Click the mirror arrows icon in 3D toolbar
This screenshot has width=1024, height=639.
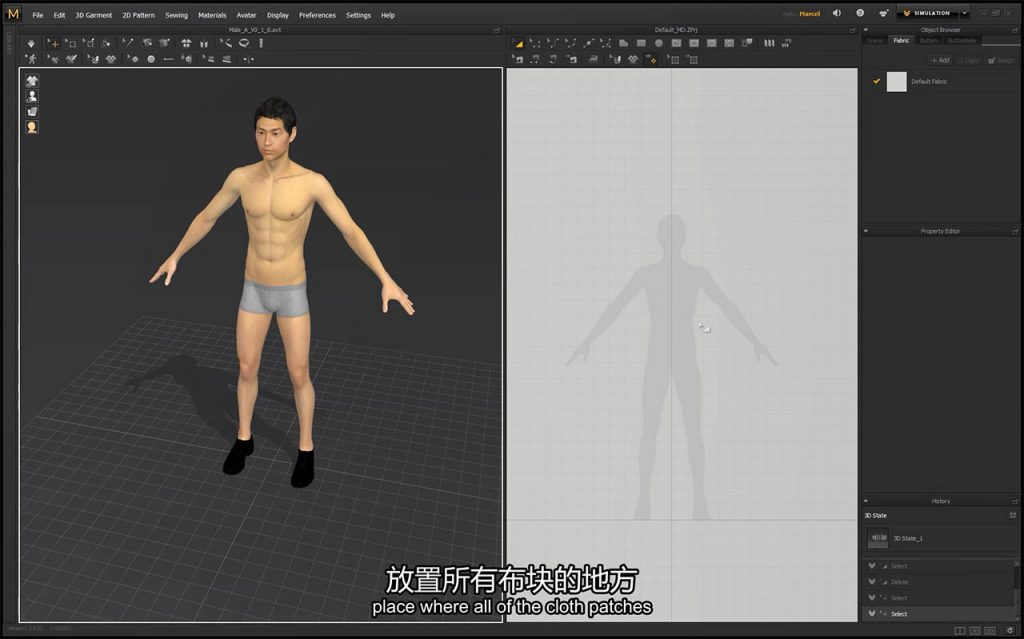pyautogui.click(x=248, y=59)
